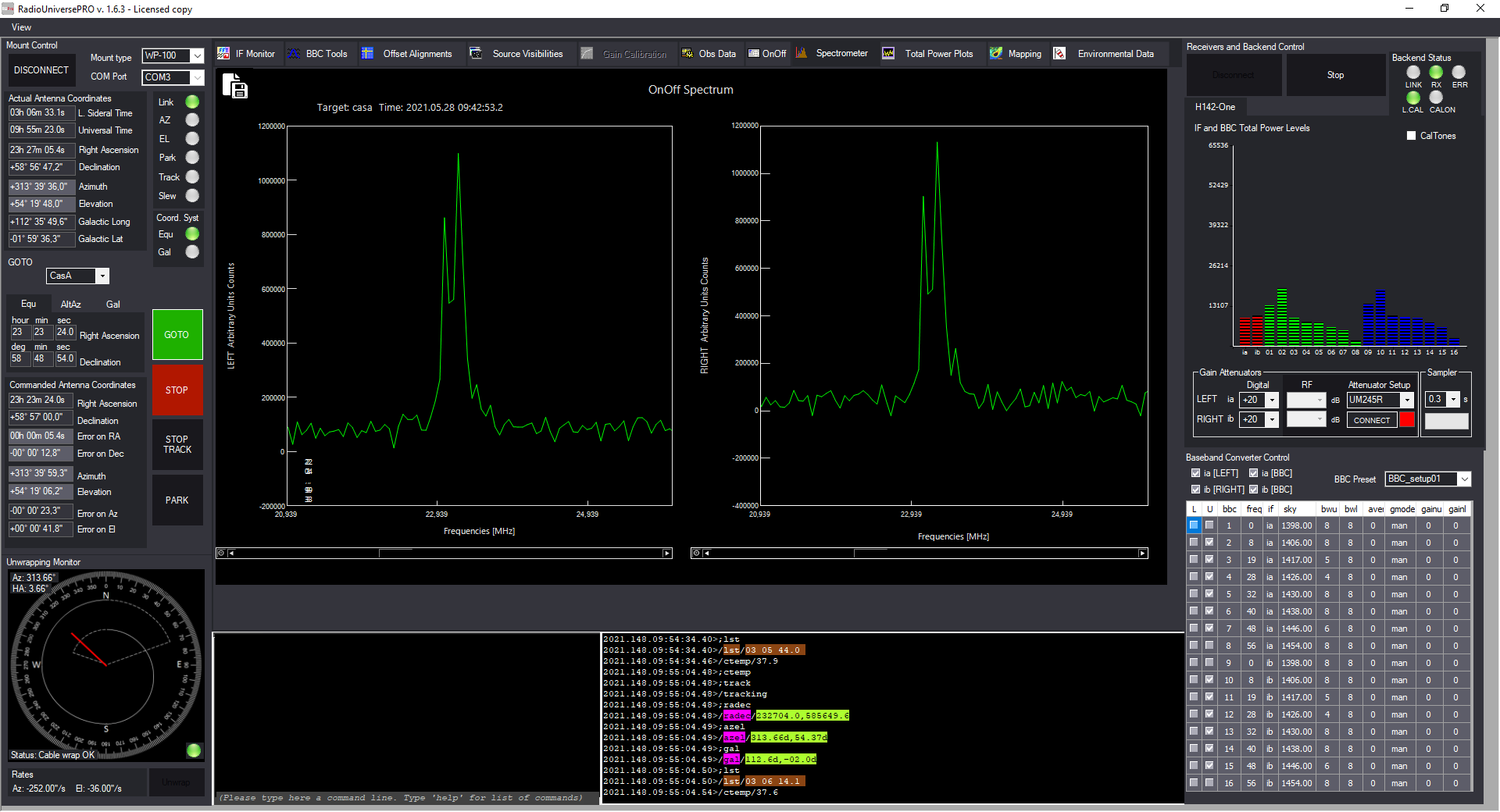The height and width of the screenshot is (812, 1500).
Task: Click the Track status indicator light
Action: pos(192,177)
